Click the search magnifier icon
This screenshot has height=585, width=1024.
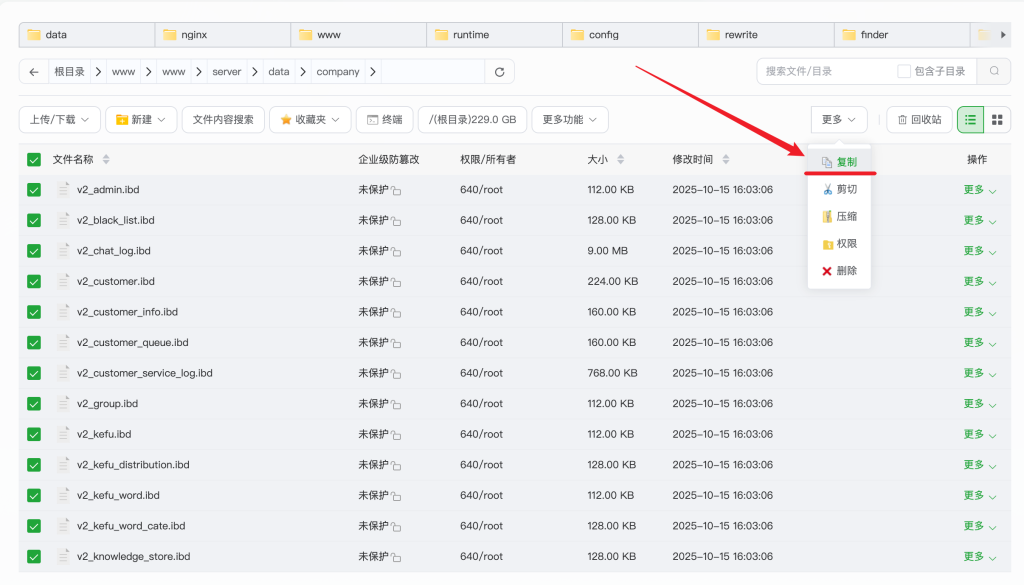(x=993, y=71)
